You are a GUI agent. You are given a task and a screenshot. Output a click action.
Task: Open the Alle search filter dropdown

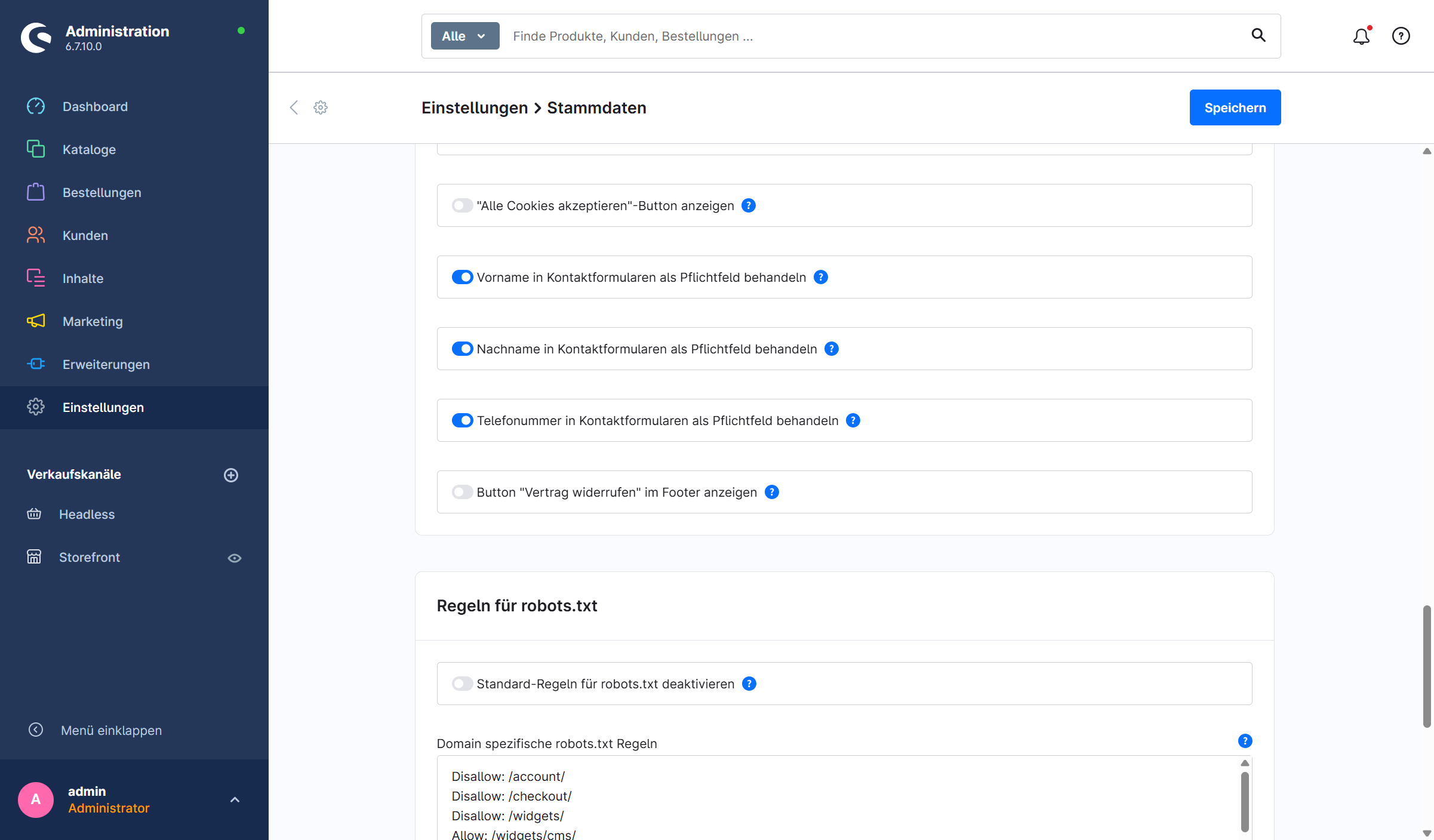pyautogui.click(x=465, y=36)
